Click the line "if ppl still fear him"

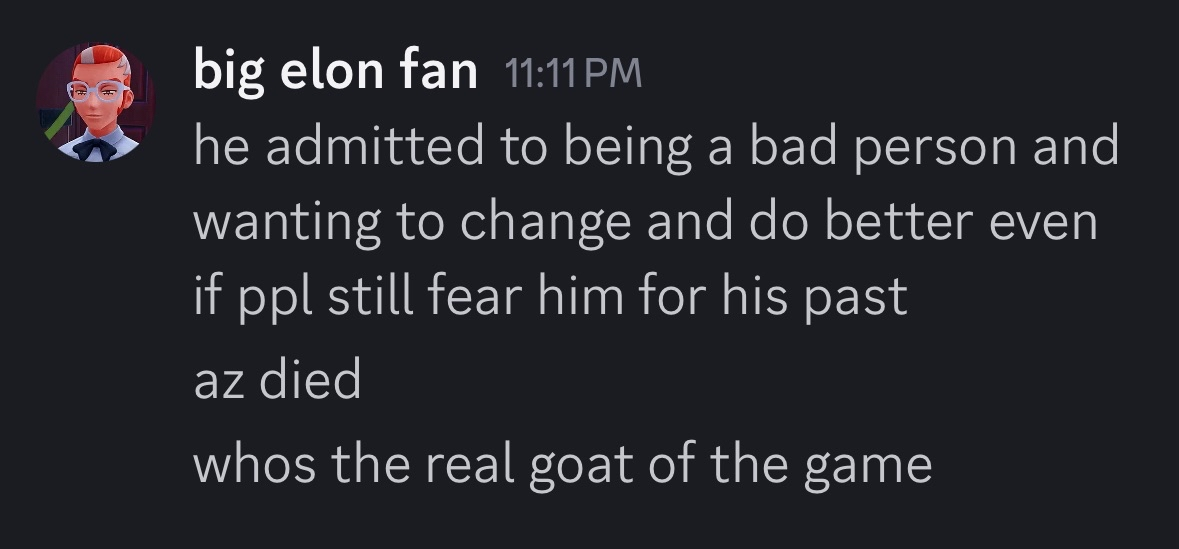pyautogui.click(x=549, y=297)
